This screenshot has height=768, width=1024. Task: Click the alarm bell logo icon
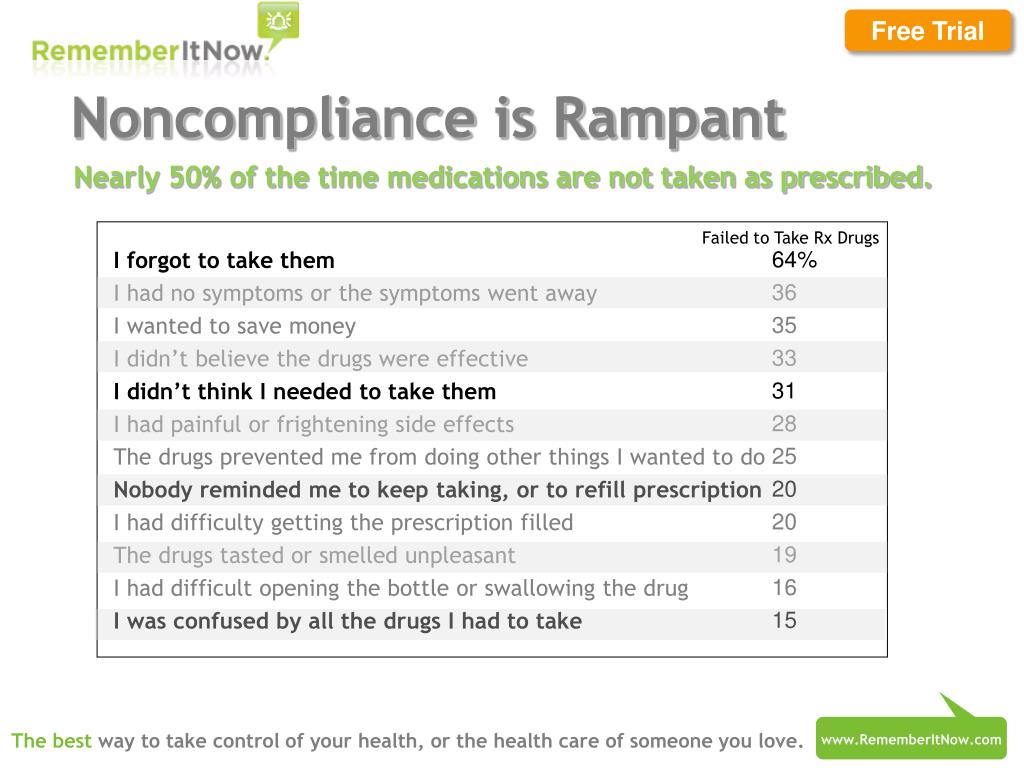tap(279, 21)
